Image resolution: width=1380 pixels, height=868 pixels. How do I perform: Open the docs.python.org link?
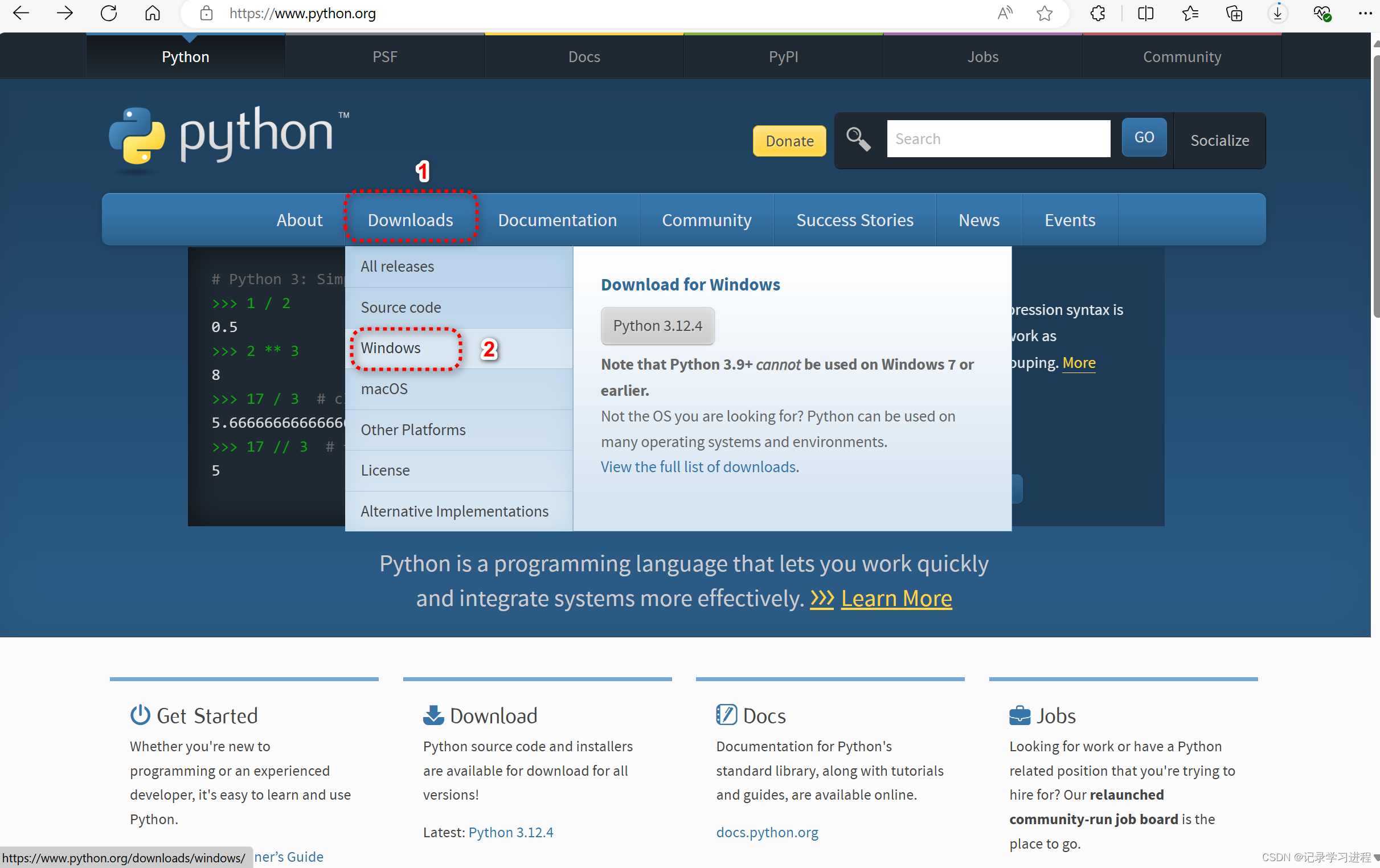767,832
